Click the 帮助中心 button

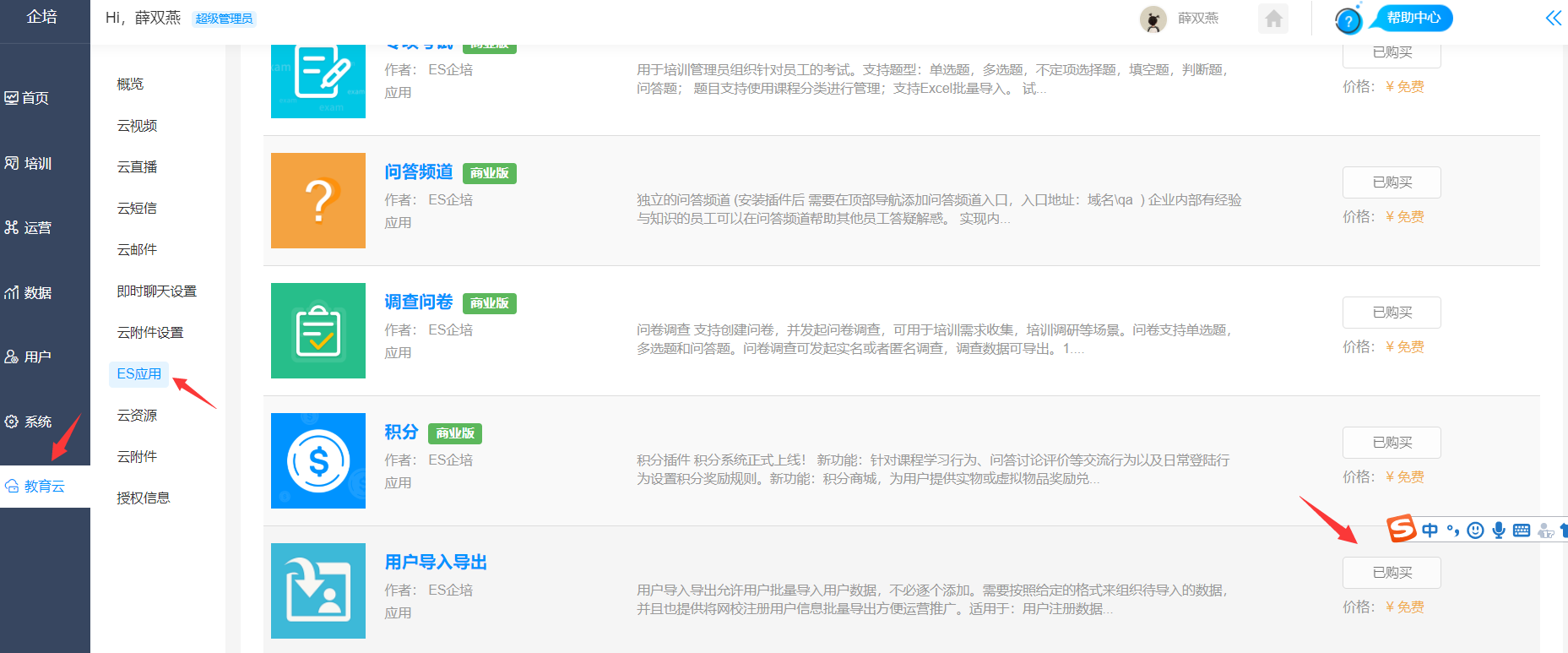tap(1413, 18)
